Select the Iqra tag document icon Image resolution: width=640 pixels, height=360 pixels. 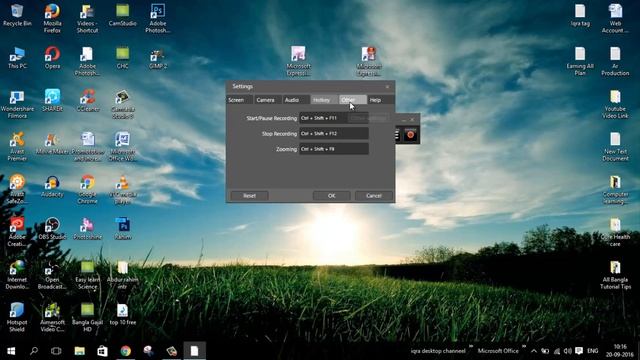pos(580,16)
